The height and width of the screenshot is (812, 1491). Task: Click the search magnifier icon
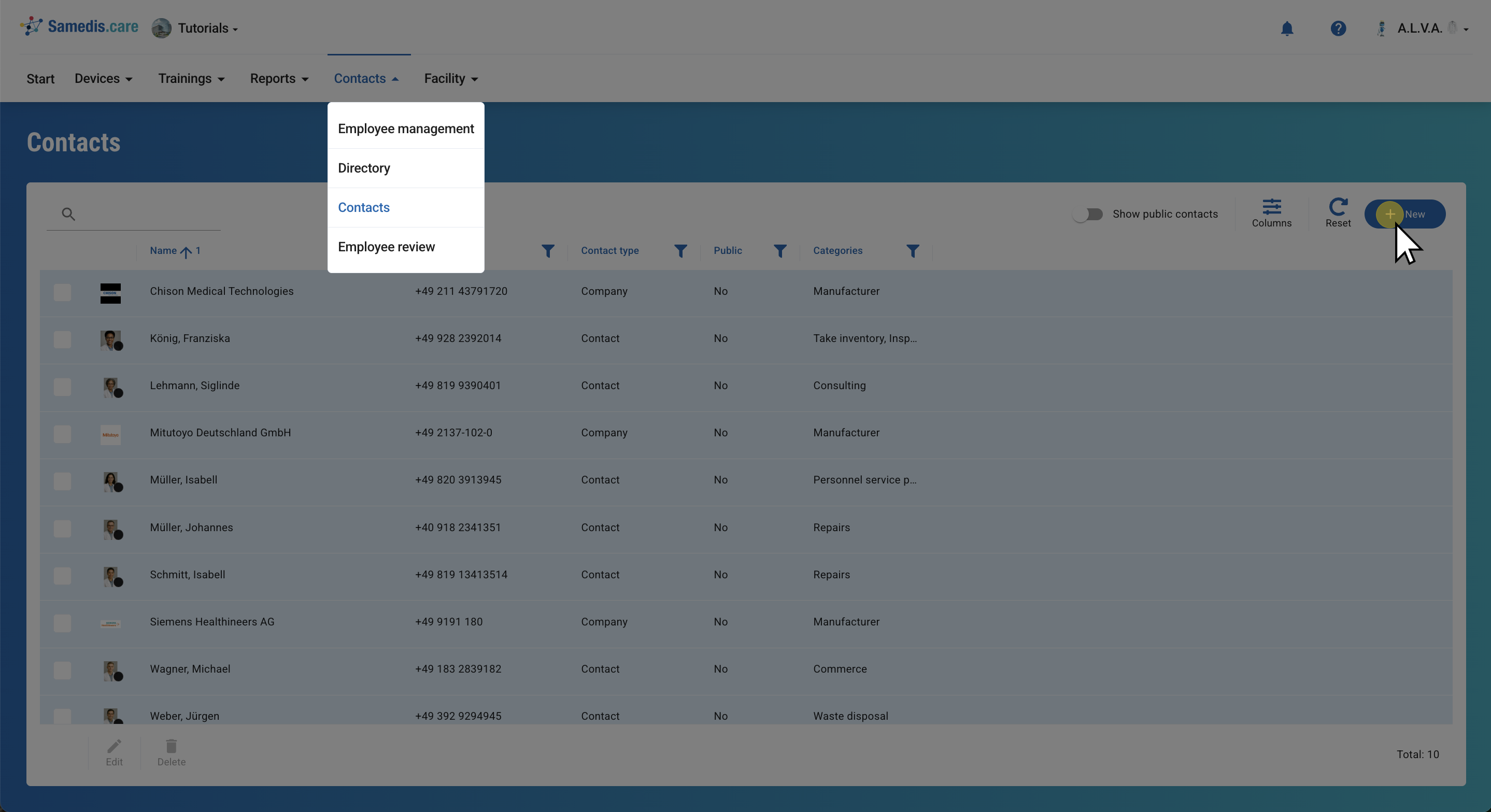tap(68, 214)
